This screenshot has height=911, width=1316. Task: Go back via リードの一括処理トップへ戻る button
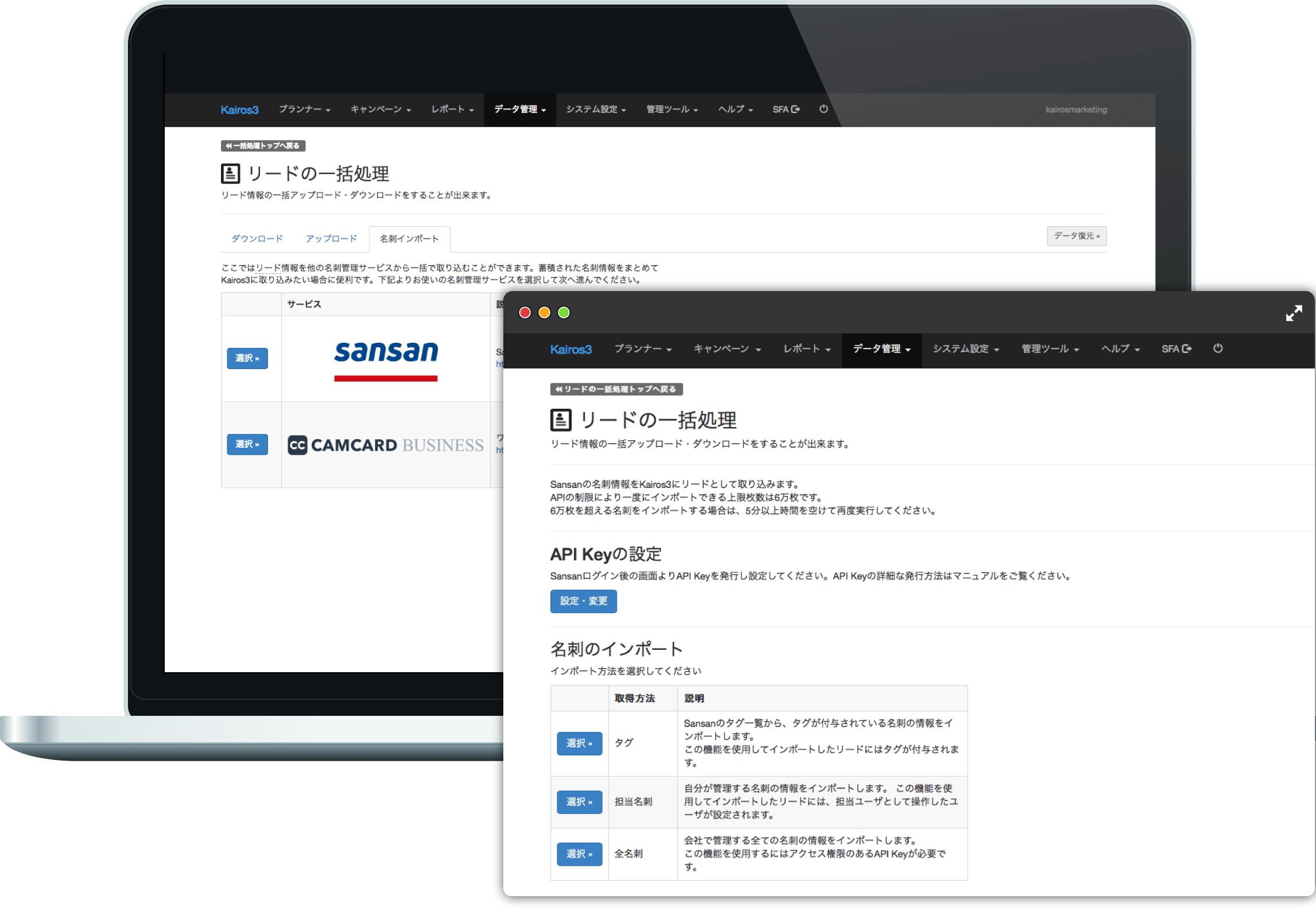616,389
